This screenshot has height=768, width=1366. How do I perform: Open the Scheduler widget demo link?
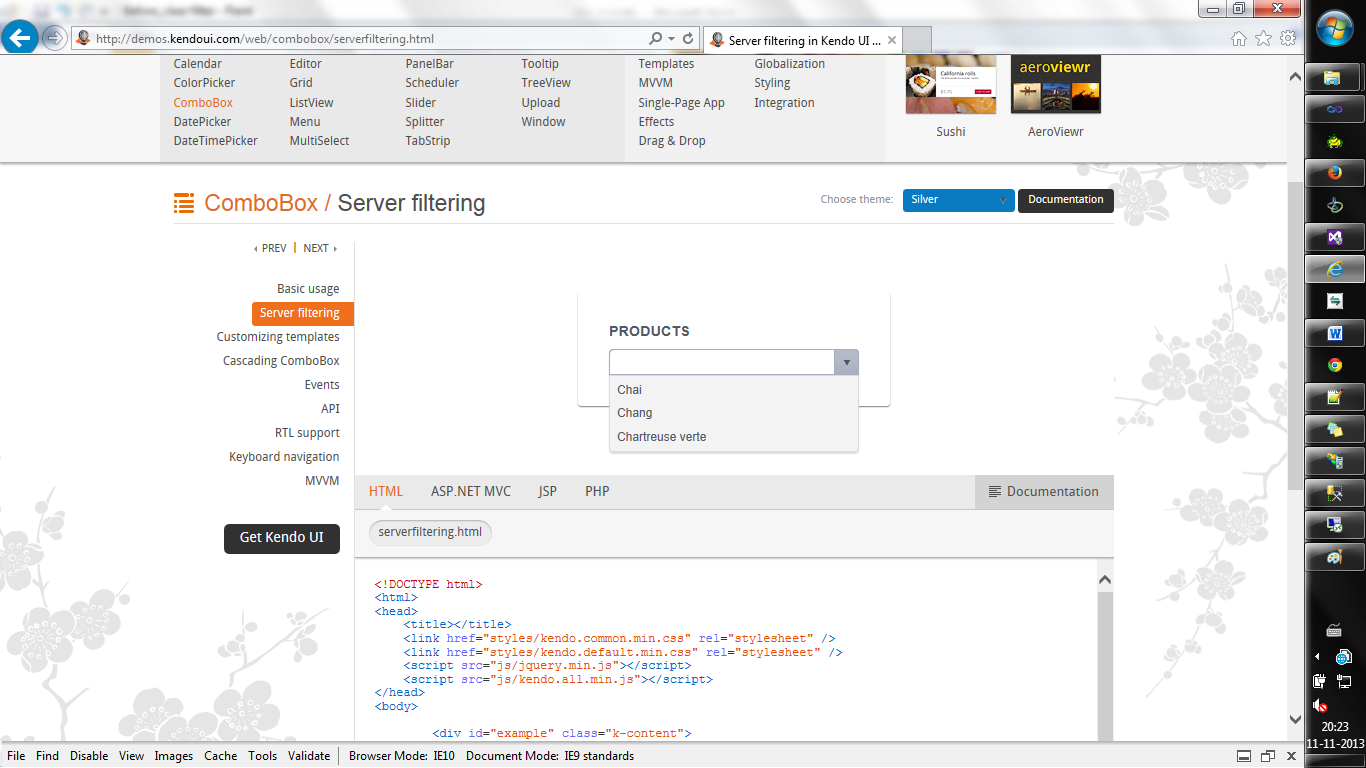tap(432, 83)
